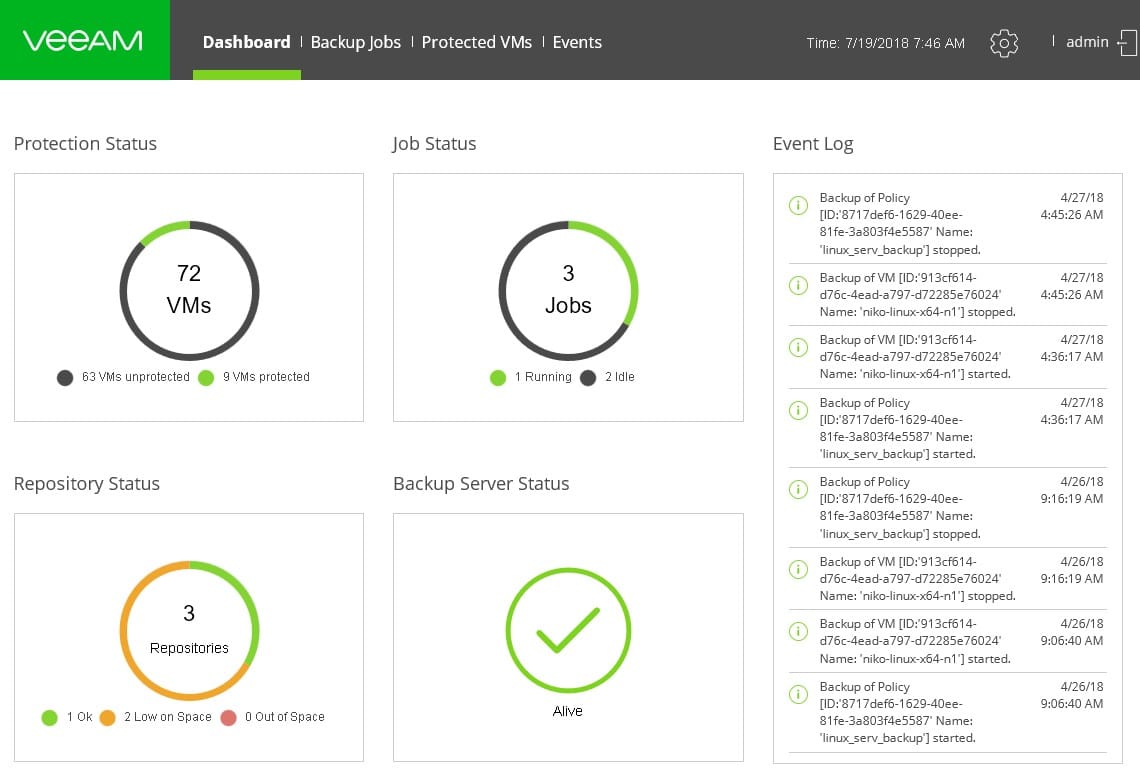The height and width of the screenshot is (769, 1140).
Task: Click the Time 7/19/2018 7:46 AM display
Action: click(886, 43)
